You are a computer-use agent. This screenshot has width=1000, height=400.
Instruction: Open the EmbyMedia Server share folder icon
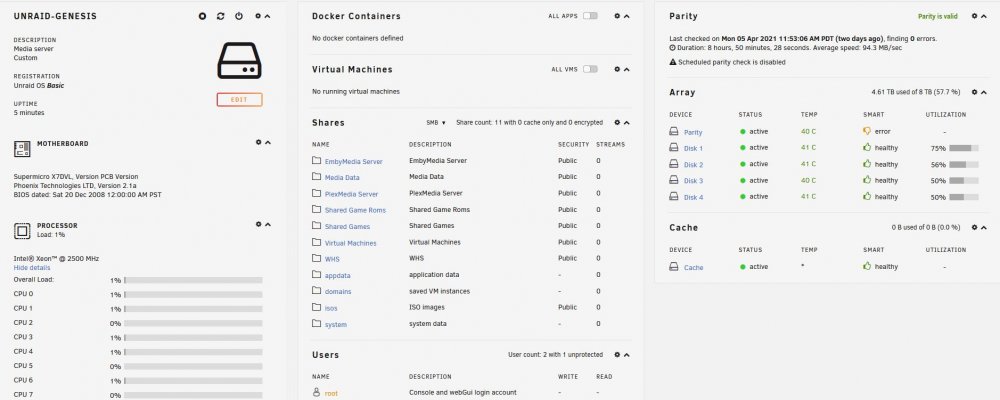316,161
